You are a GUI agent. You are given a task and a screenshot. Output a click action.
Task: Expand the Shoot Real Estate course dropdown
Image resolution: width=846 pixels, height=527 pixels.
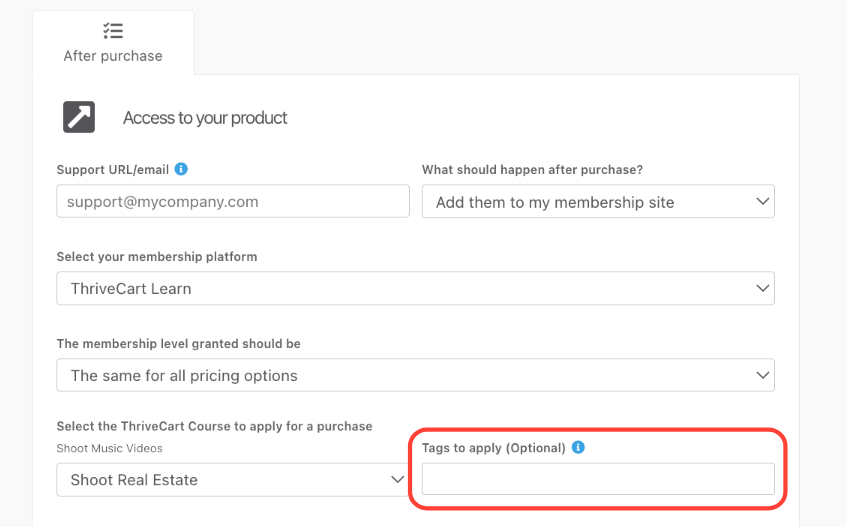pos(232,479)
